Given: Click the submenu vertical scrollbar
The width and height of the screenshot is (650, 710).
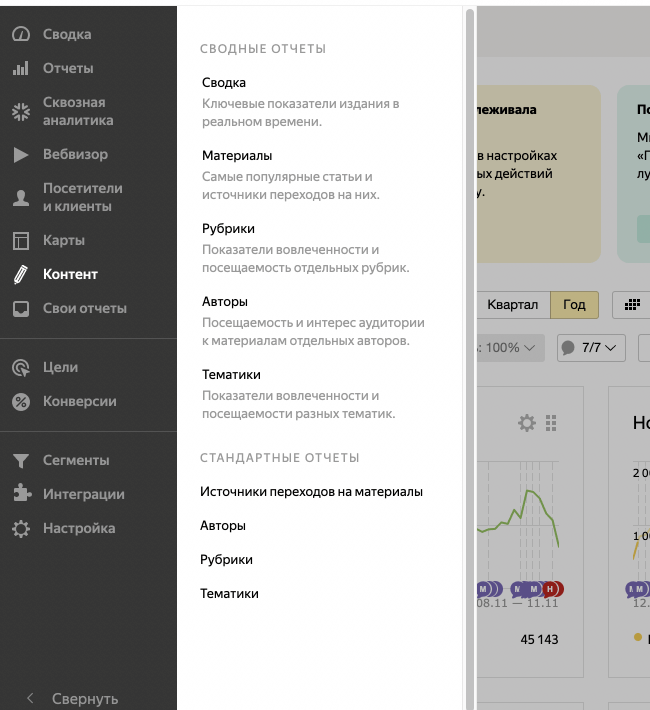Looking at the screenshot, I should tap(470, 358).
